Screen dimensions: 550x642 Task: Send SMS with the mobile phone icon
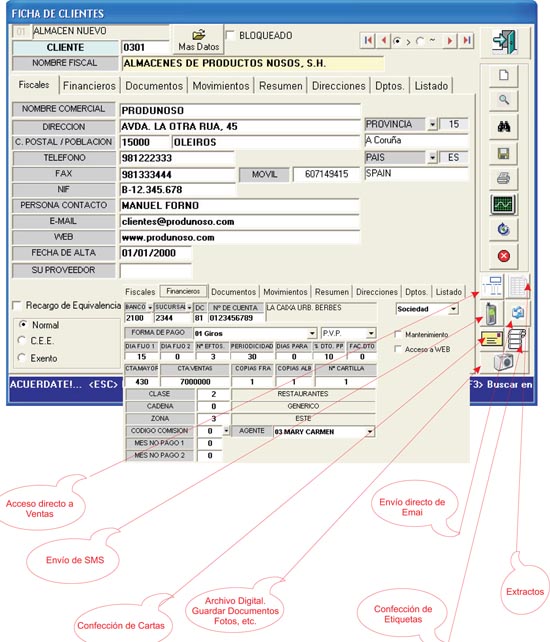(491, 313)
